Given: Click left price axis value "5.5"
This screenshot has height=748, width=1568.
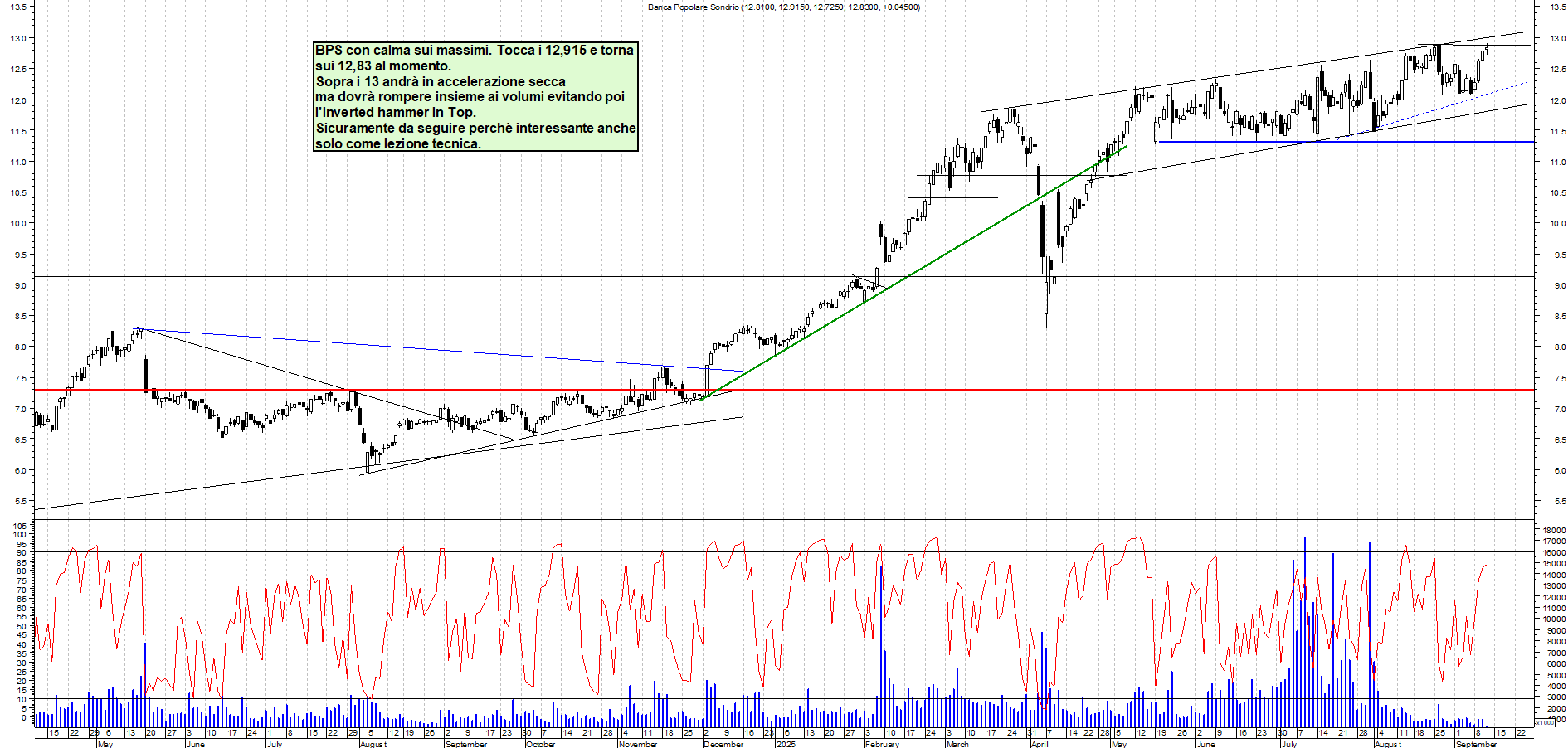Looking at the screenshot, I should (x=20, y=501).
